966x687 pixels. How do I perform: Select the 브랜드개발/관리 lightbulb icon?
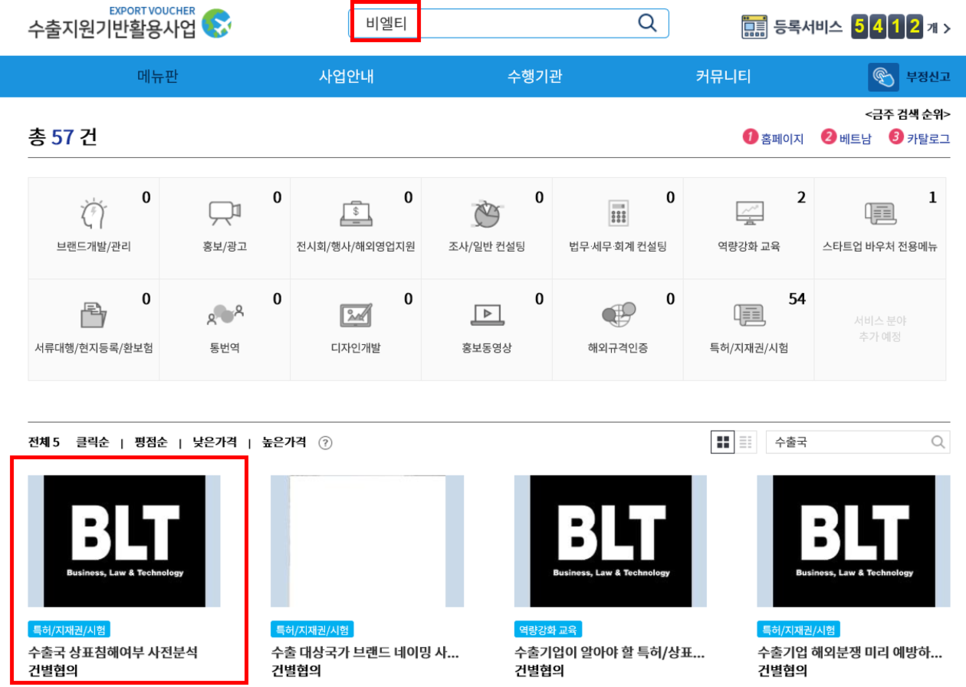tap(93, 212)
